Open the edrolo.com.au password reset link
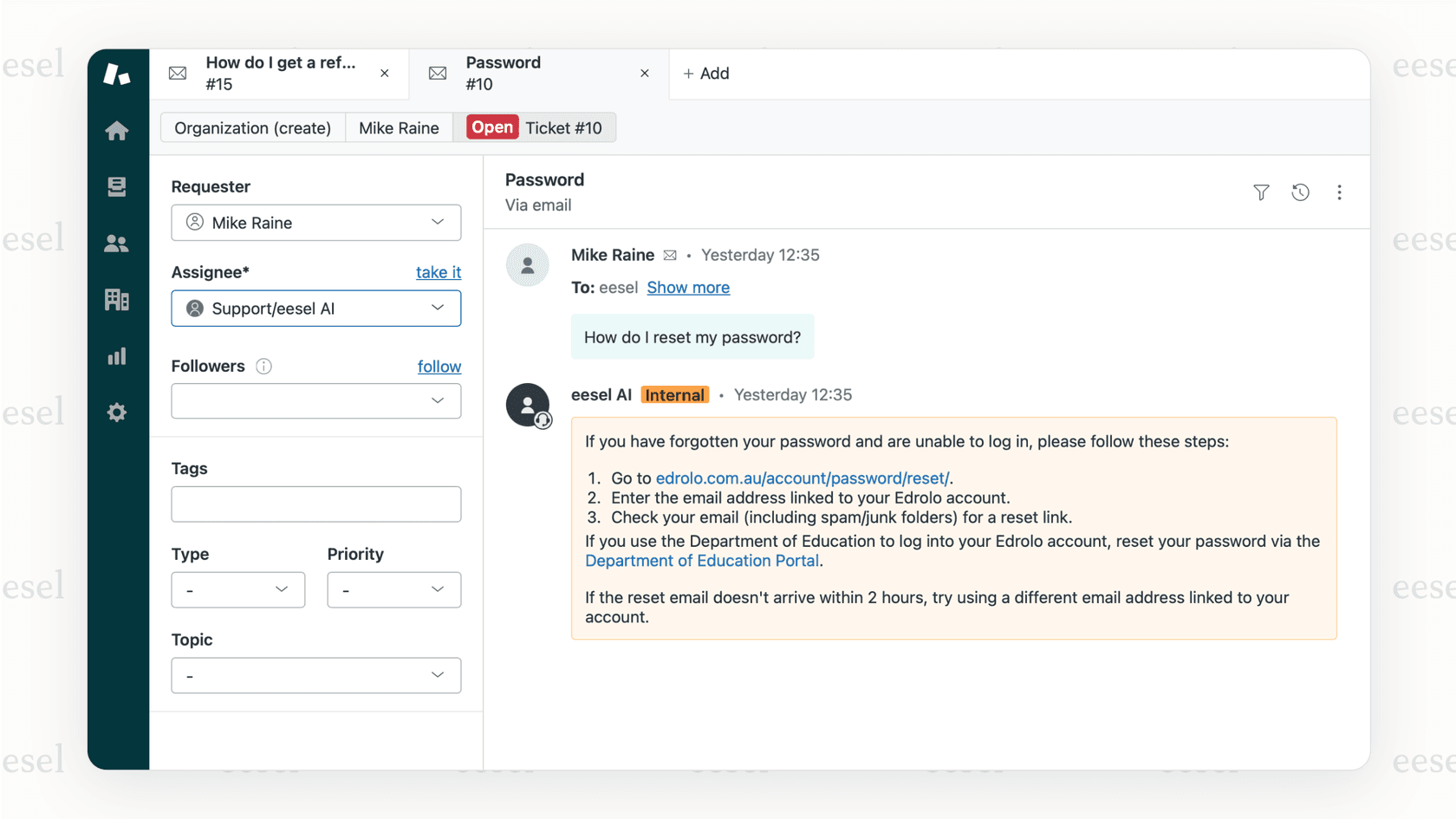This screenshot has height=819, width=1456. 801,478
